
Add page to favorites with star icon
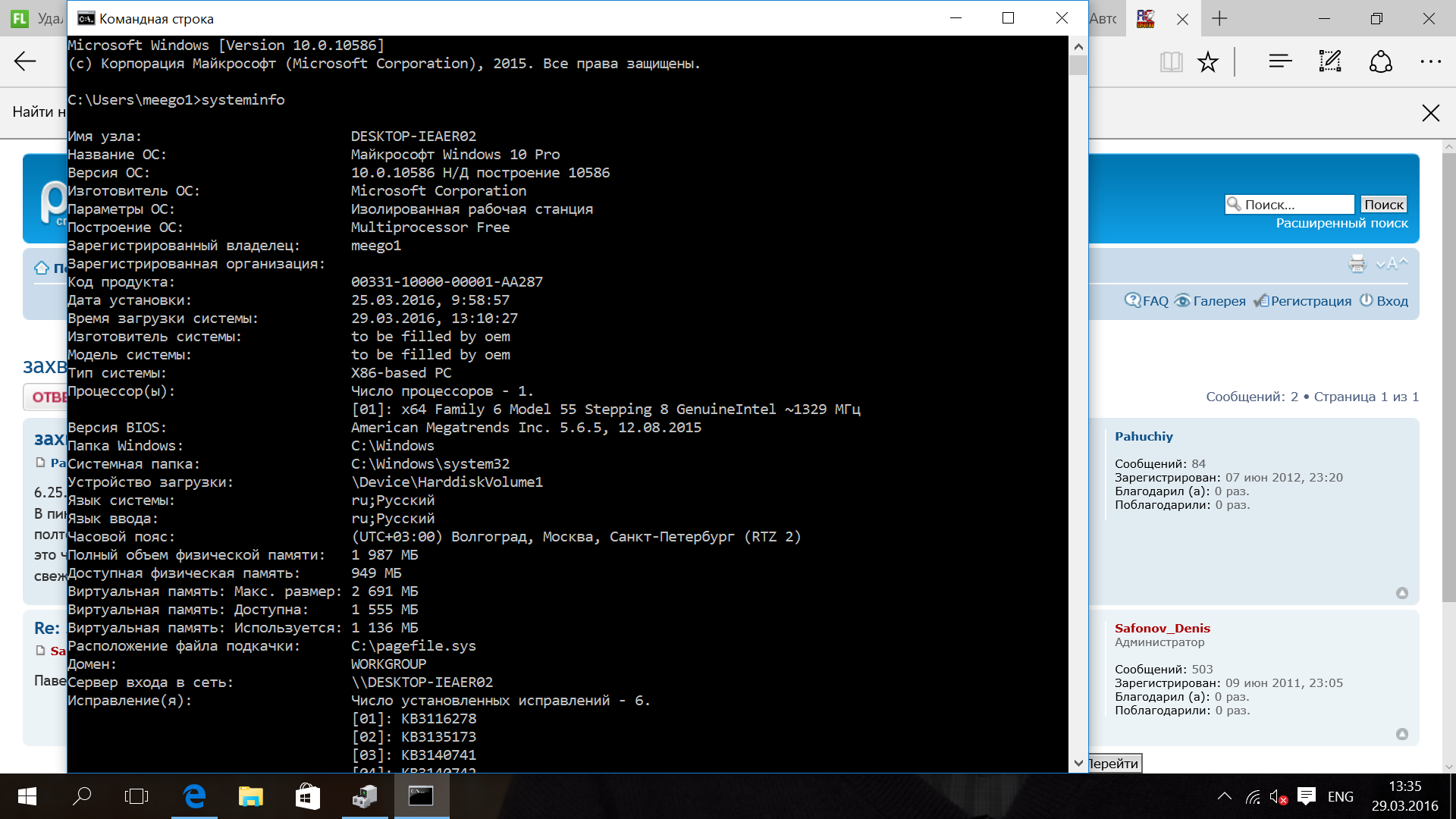click(1208, 61)
